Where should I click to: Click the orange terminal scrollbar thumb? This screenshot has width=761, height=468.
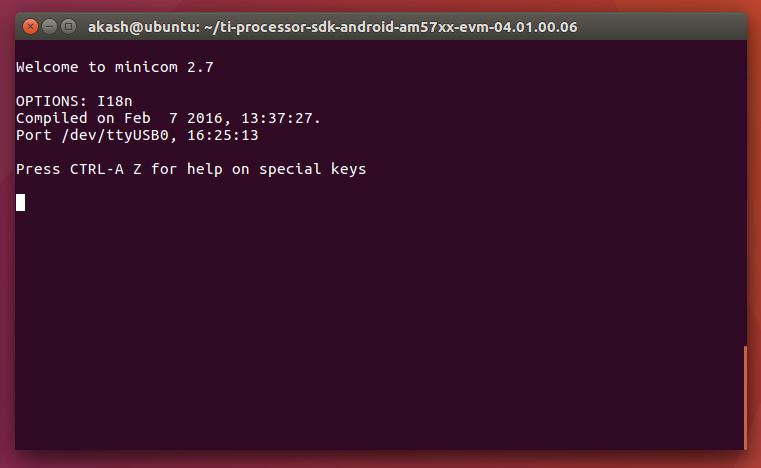click(x=744, y=397)
